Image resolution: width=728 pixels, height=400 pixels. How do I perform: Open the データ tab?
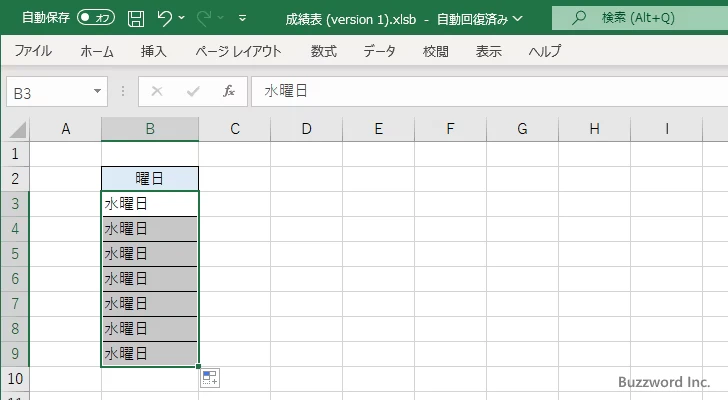click(379, 51)
